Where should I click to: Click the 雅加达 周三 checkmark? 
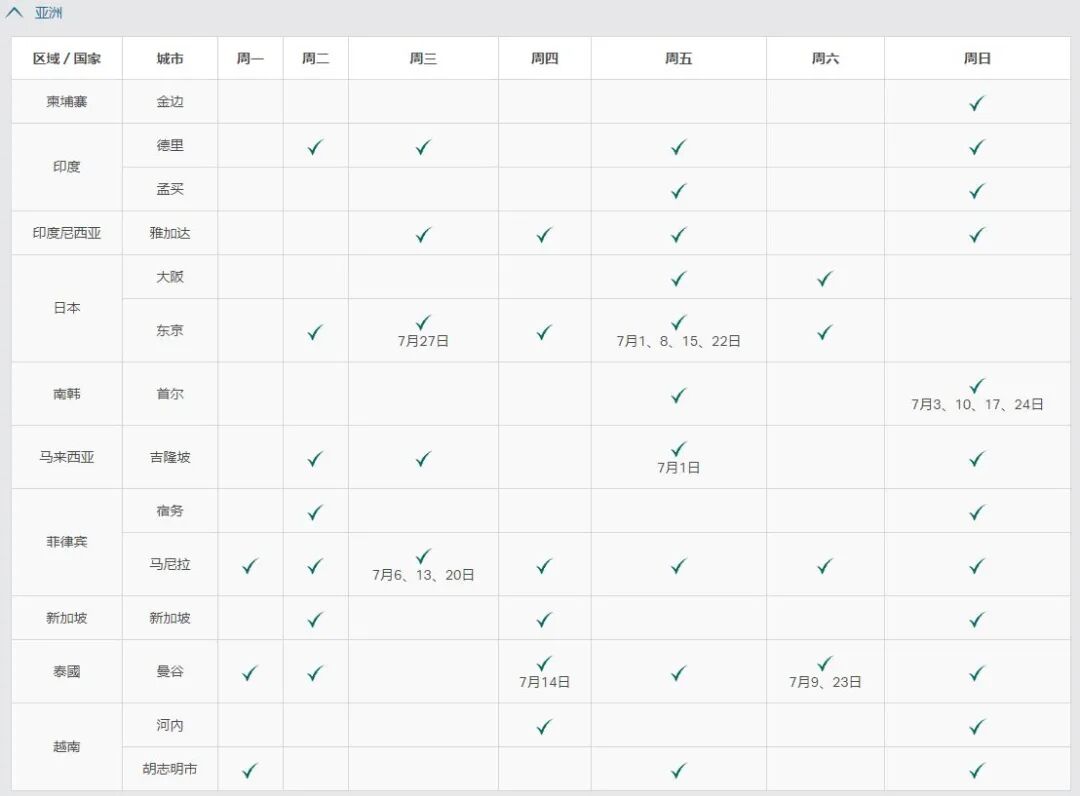pyautogui.click(x=421, y=234)
